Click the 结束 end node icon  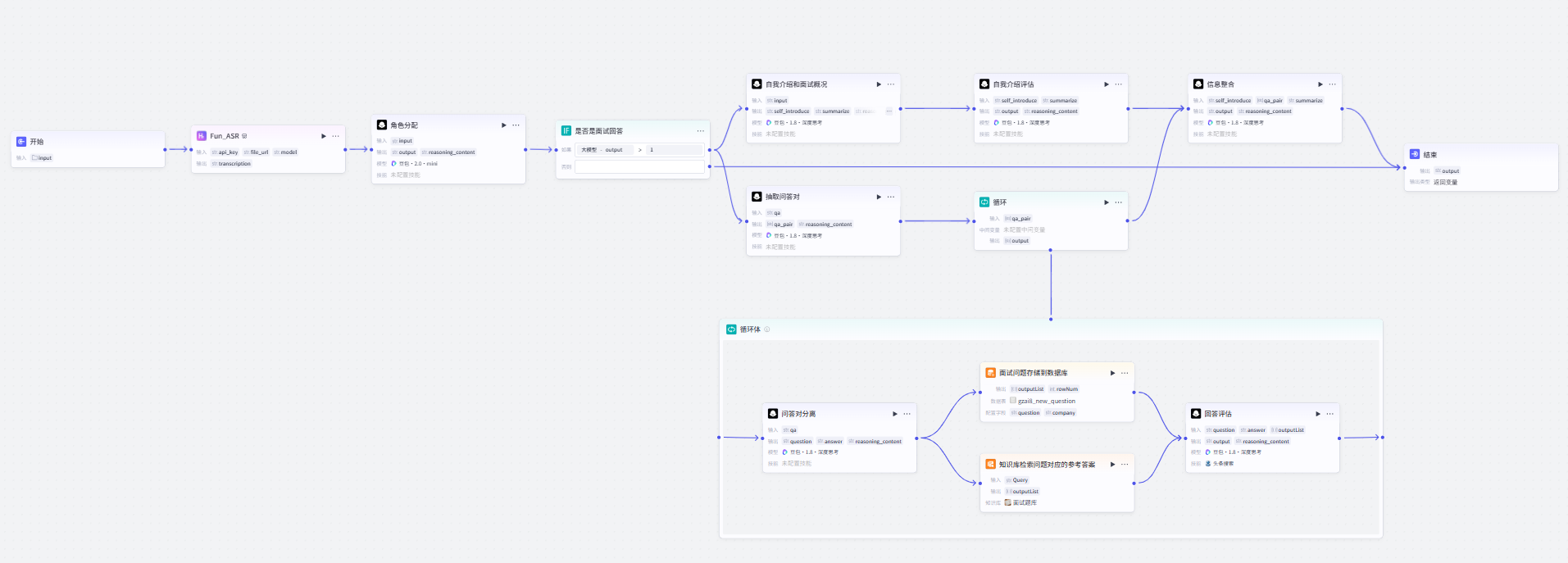point(1415,154)
